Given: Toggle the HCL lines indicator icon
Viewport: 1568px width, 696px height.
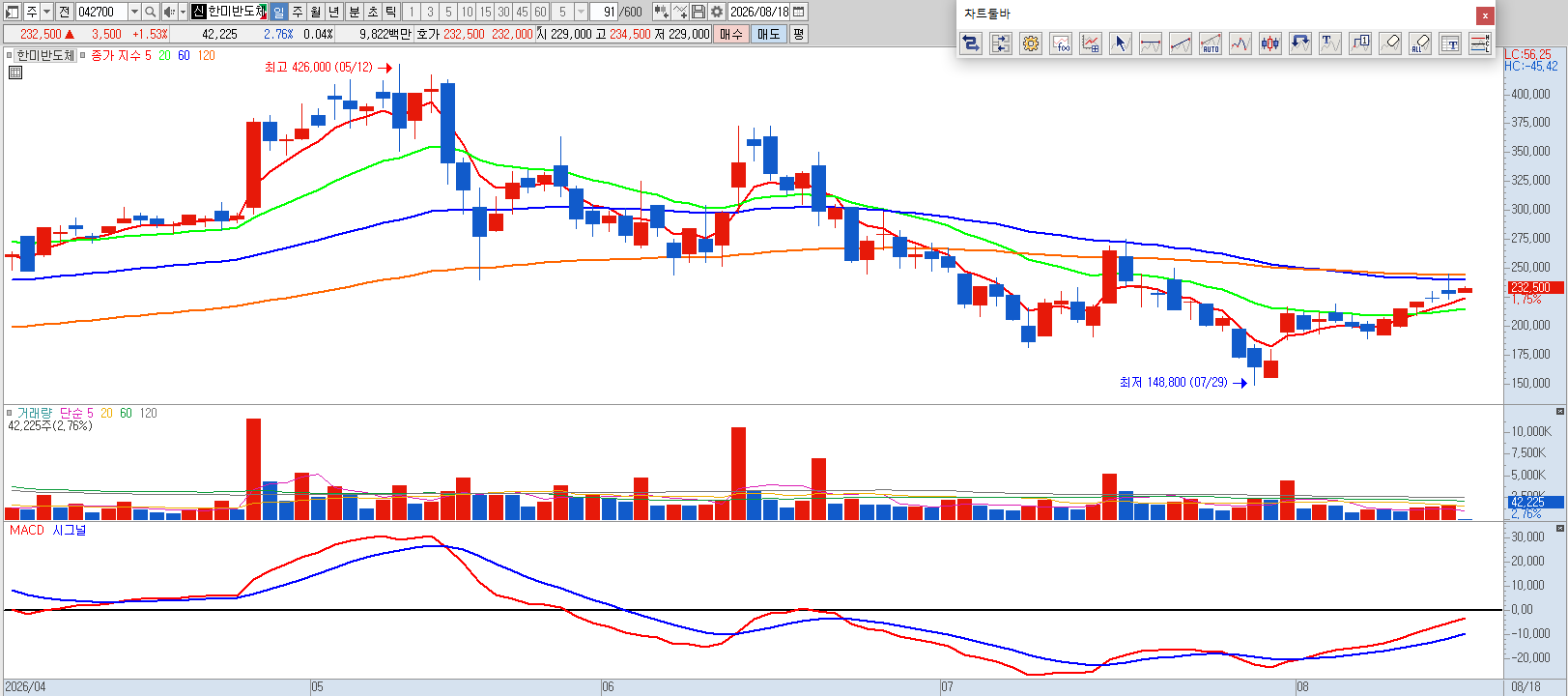Looking at the screenshot, I should tap(1480, 43).
